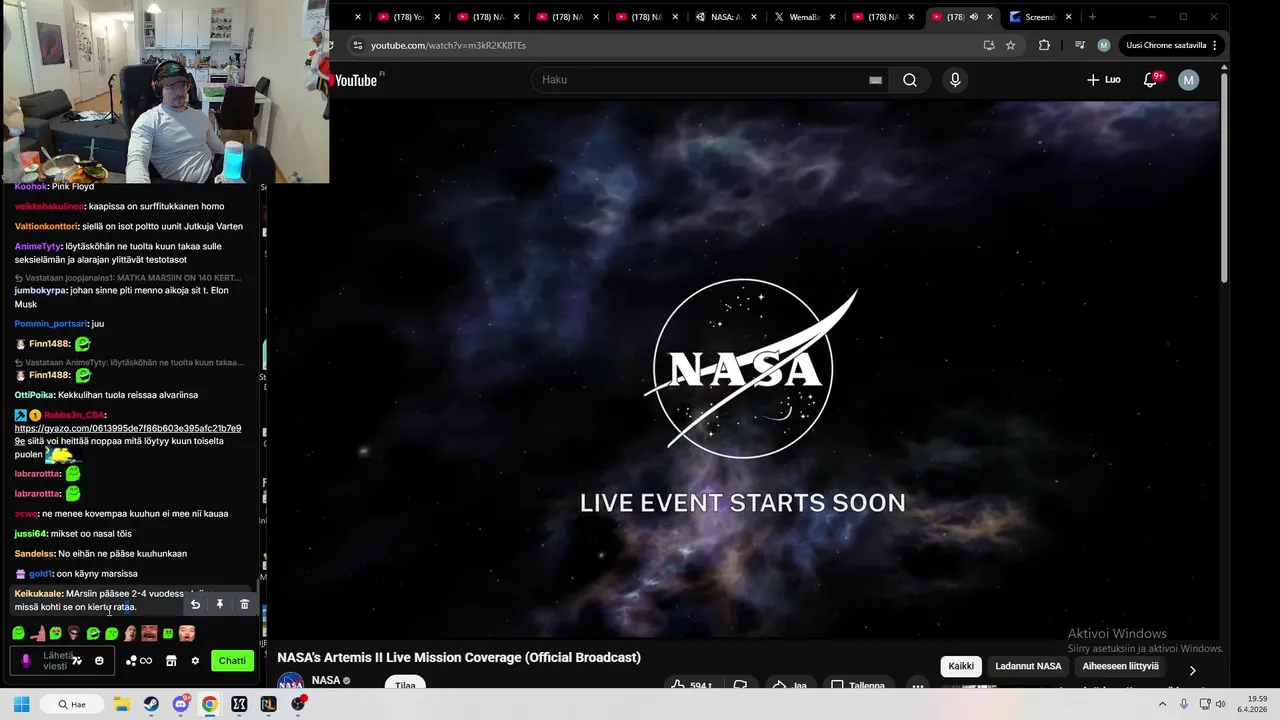Open a new Chrome tab
The width and height of the screenshot is (1280, 720).
[1092, 17]
